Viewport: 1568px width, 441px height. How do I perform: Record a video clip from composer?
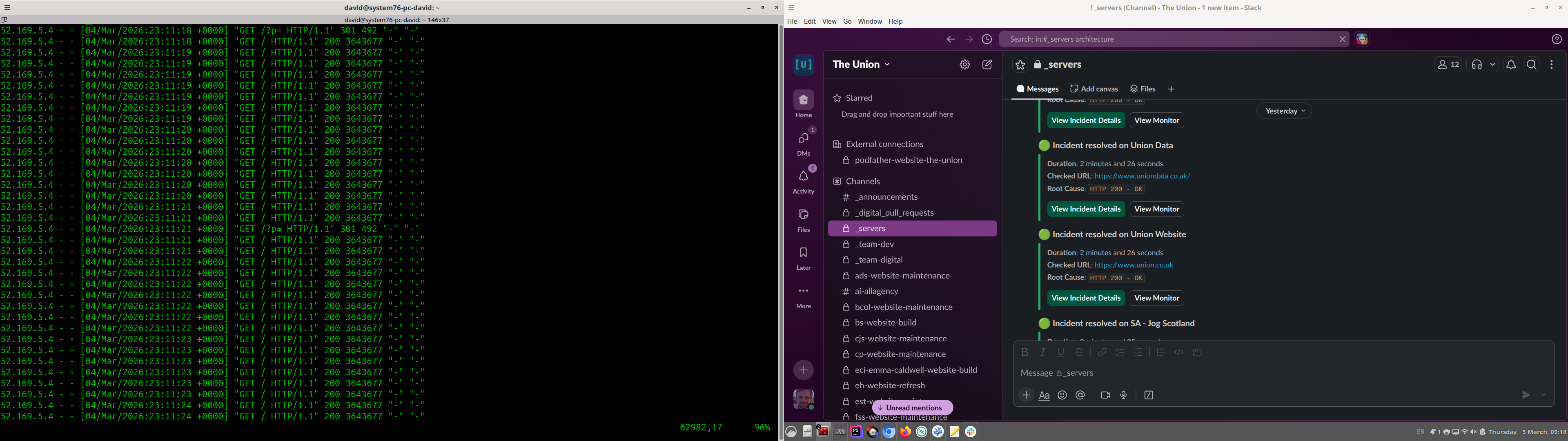pos(1105,395)
